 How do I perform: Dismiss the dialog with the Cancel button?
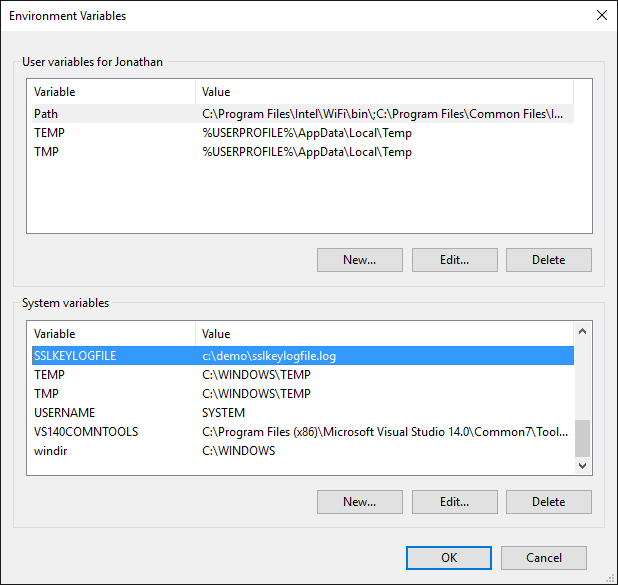click(544, 558)
